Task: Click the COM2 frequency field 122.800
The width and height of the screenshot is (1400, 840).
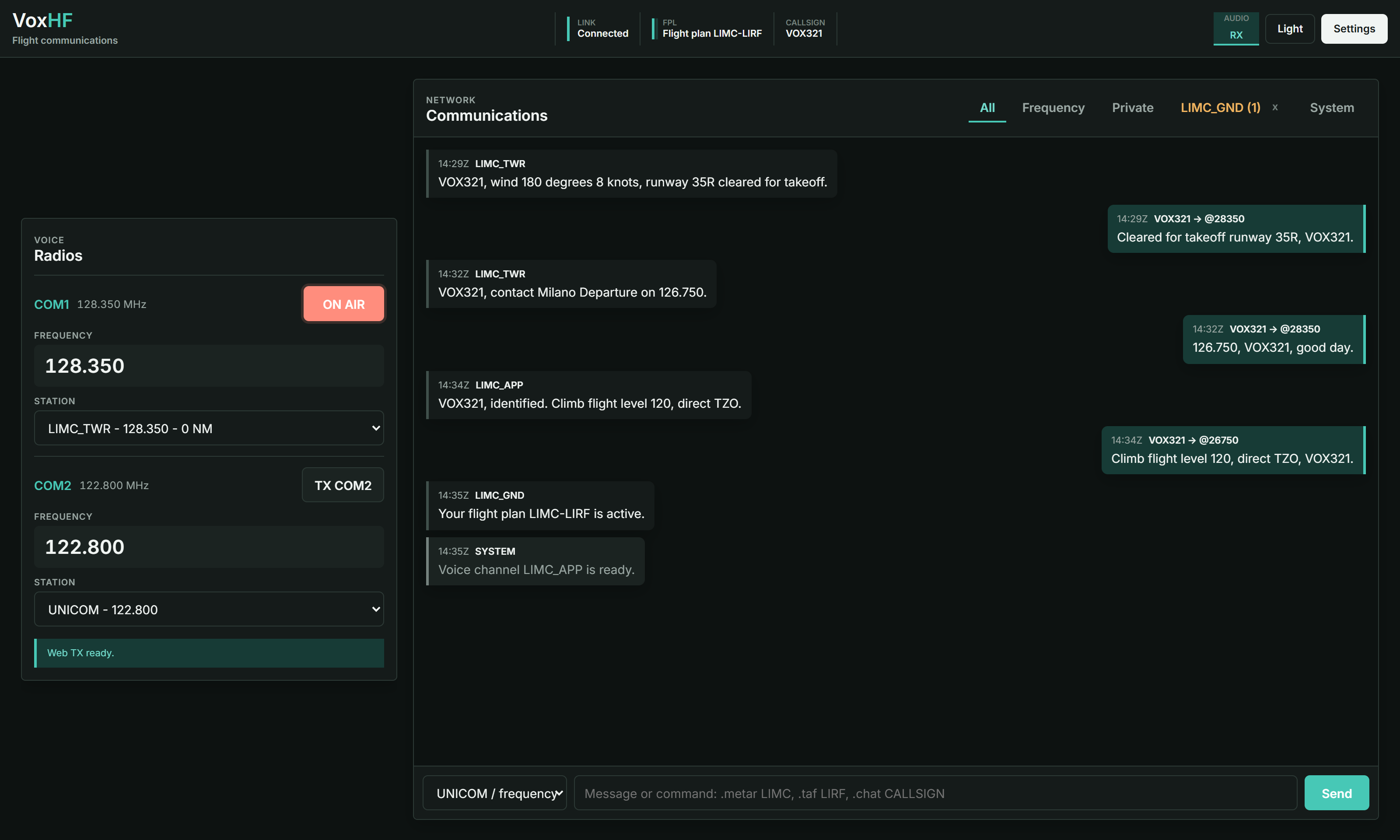Action: [209, 547]
